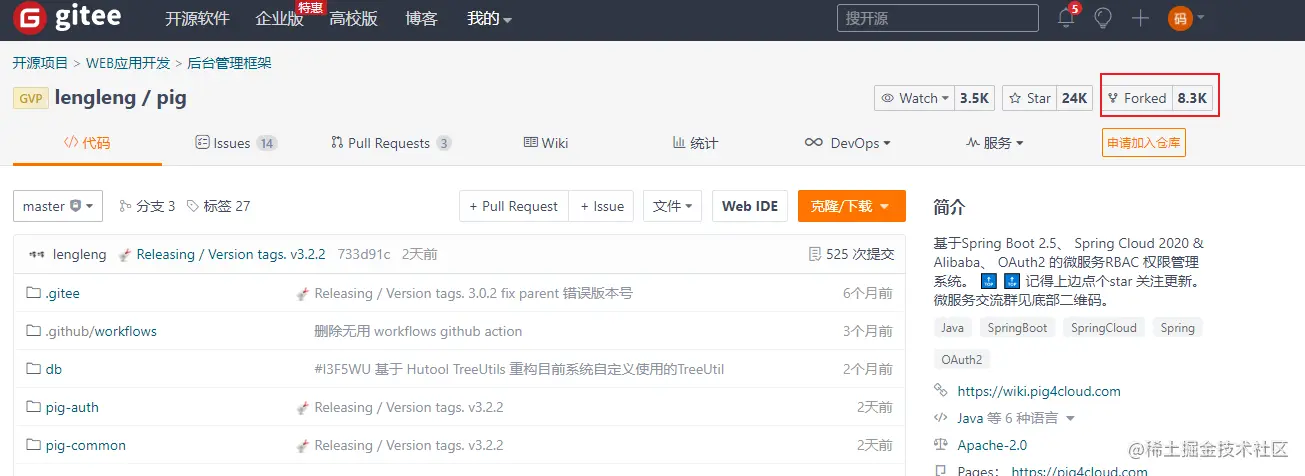
Task: Expand the 文件 dropdown
Action: (672, 206)
